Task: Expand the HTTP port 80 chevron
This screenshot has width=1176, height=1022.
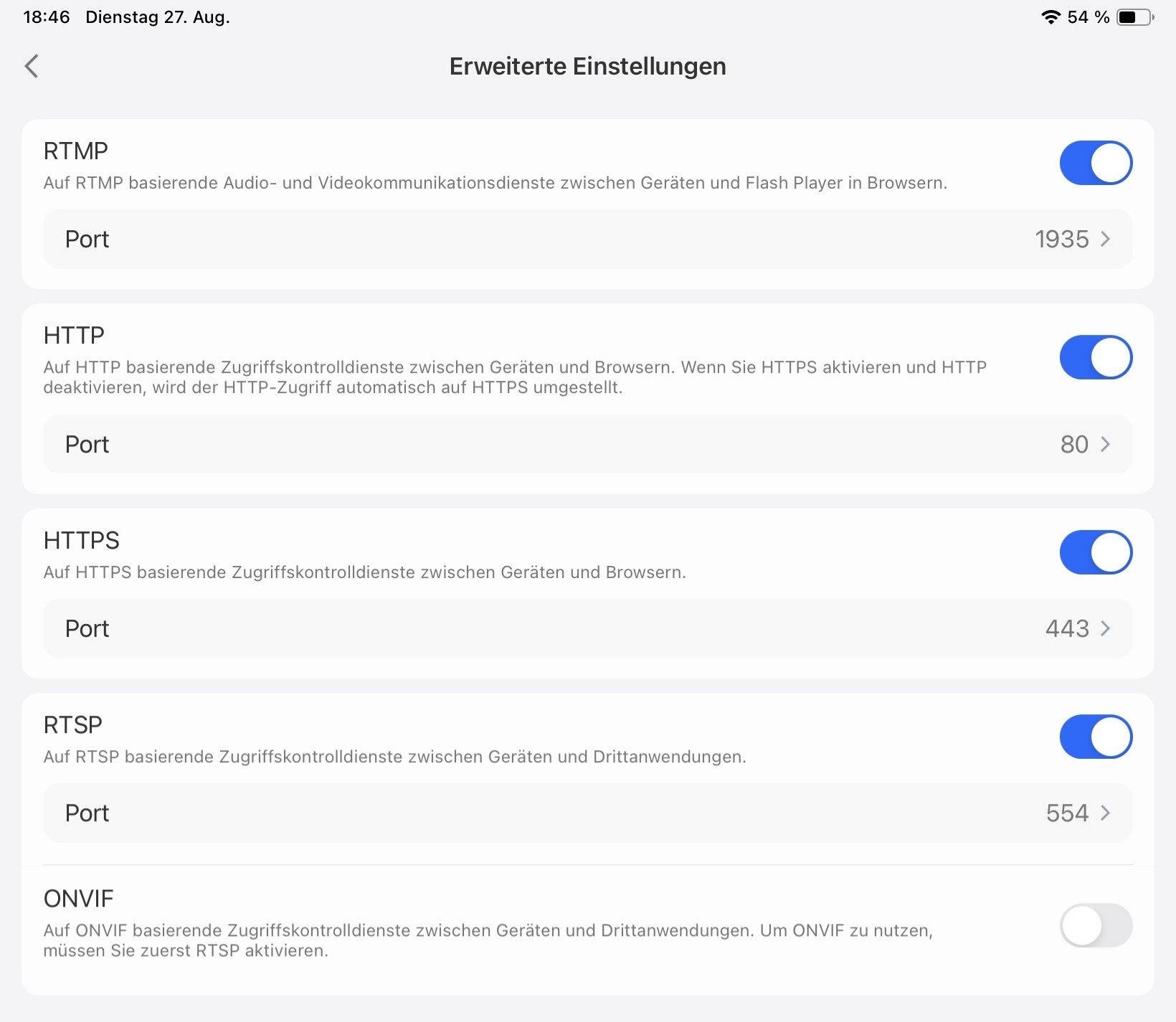Action: [x=1105, y=445]
